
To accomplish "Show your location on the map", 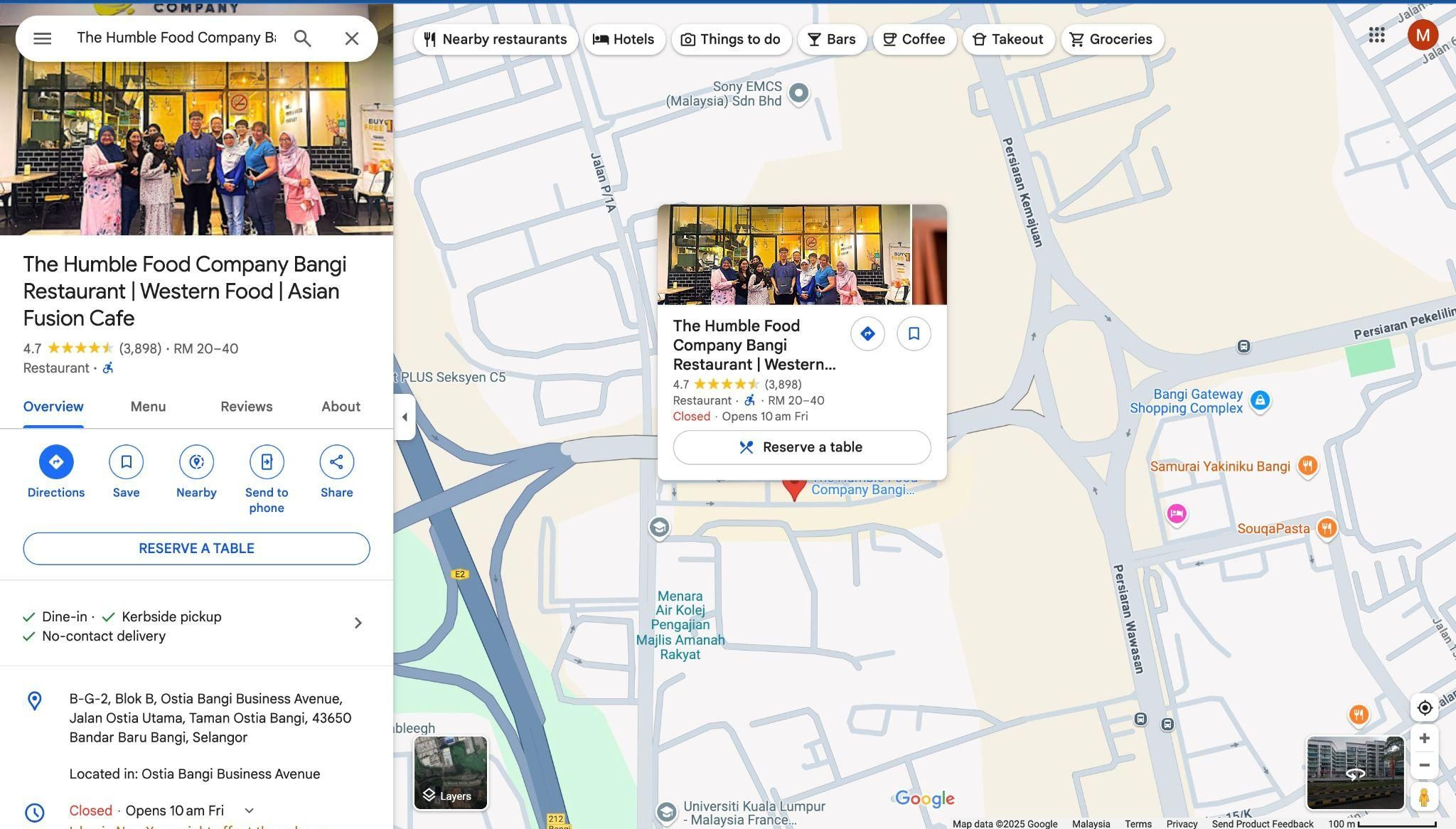I will [x=1424, y=708].
